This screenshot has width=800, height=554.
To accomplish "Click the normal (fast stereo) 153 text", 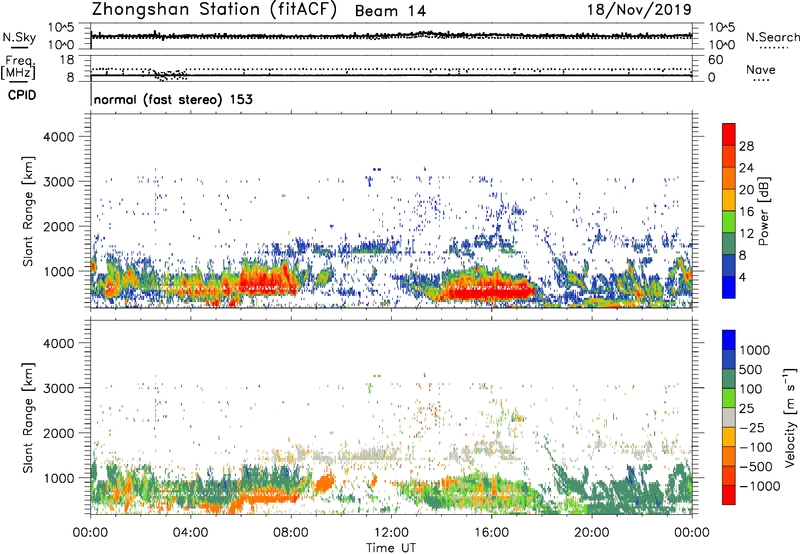I will pyautogui.click(x=173, y=100).
